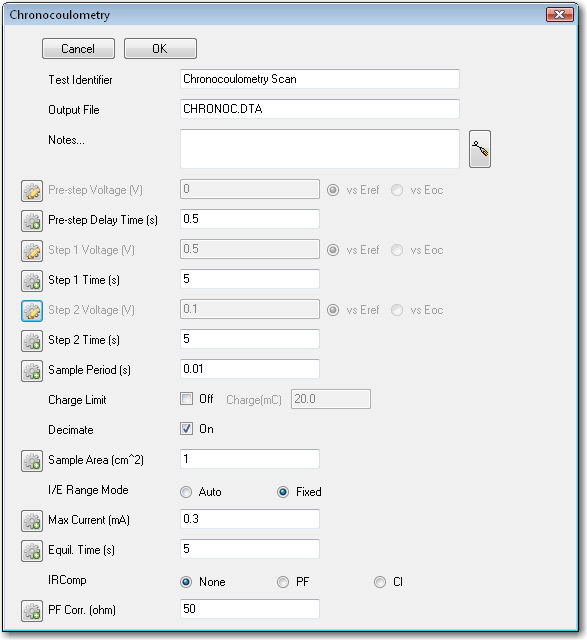This screenshot has width=587, height=640.
Task: Click the gear icon next to Sample Area
Action: tap(32, 460)
